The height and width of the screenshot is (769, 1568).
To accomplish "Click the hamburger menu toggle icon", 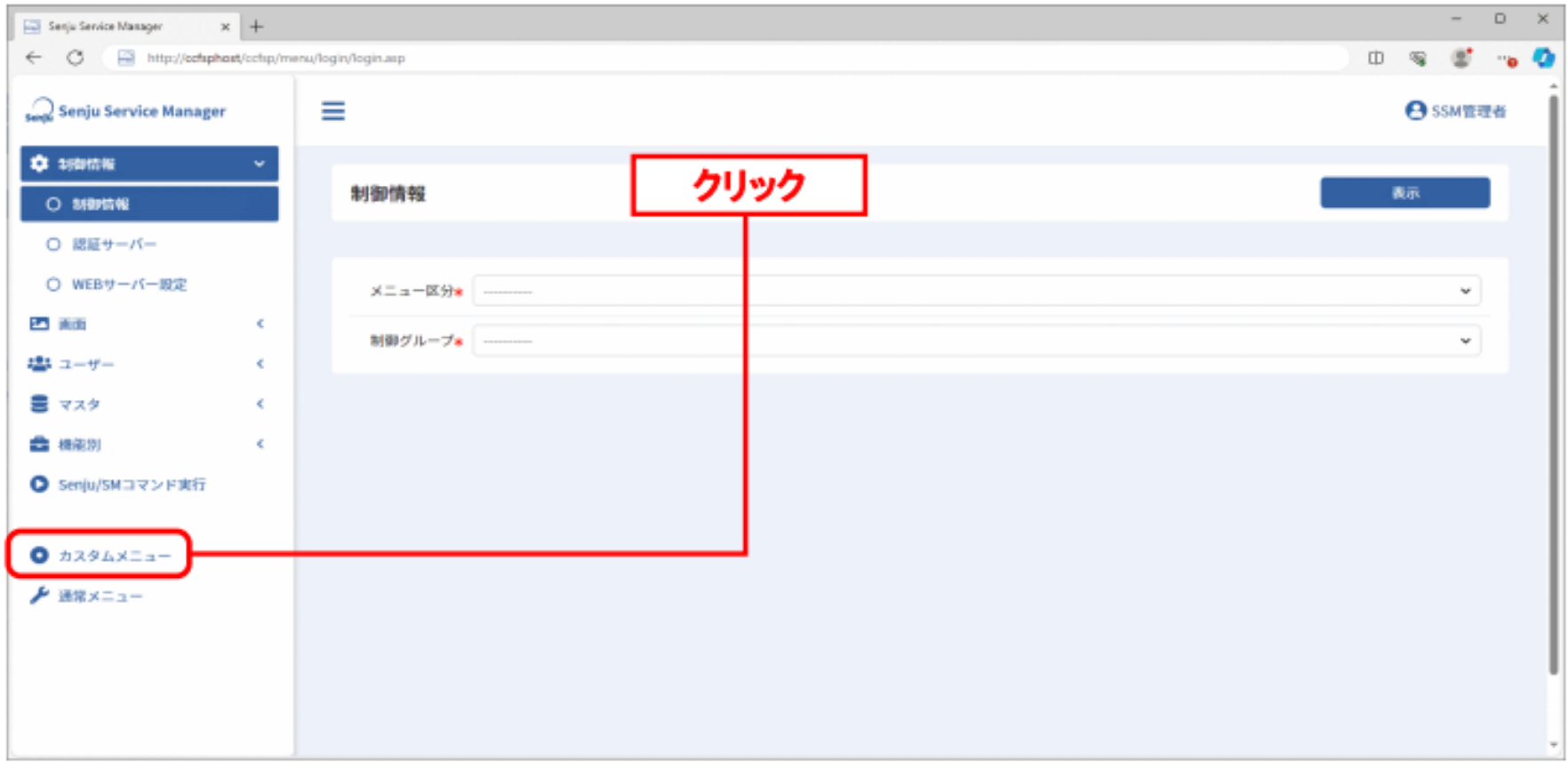I will [x=333, y=111].
